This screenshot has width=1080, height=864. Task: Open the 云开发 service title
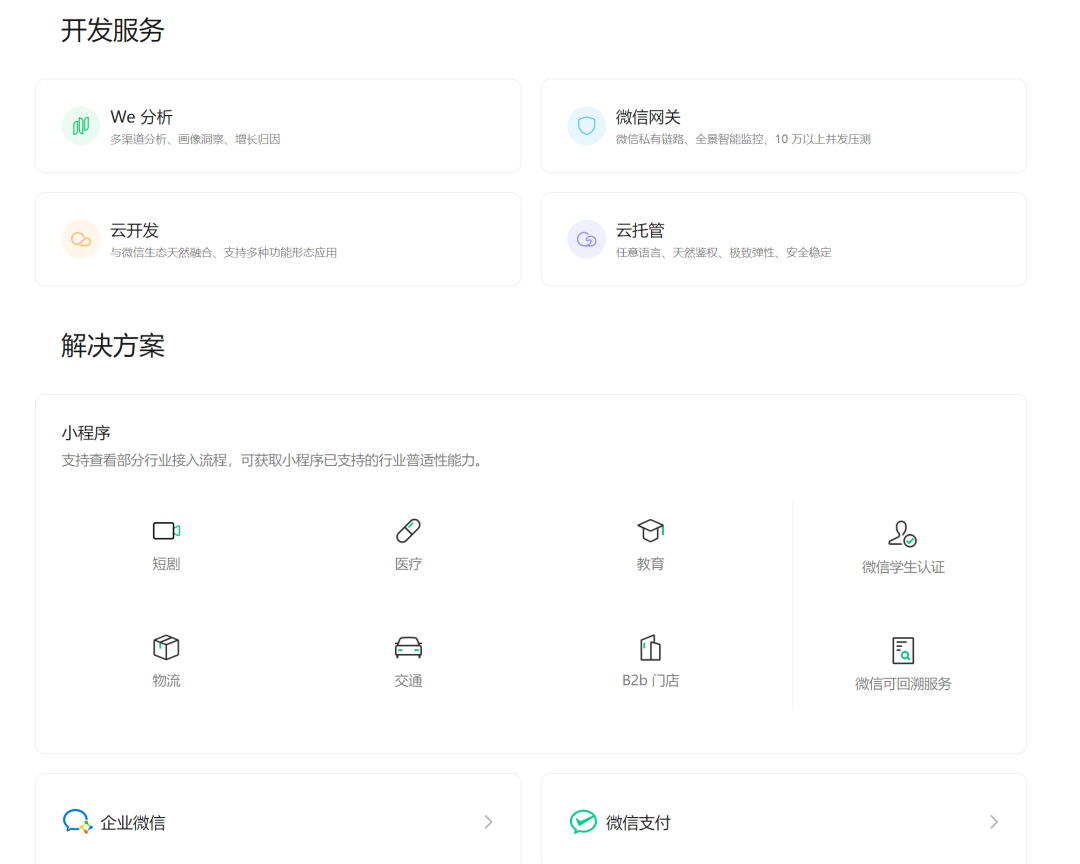pyautogui.click(x=134, y=230)
